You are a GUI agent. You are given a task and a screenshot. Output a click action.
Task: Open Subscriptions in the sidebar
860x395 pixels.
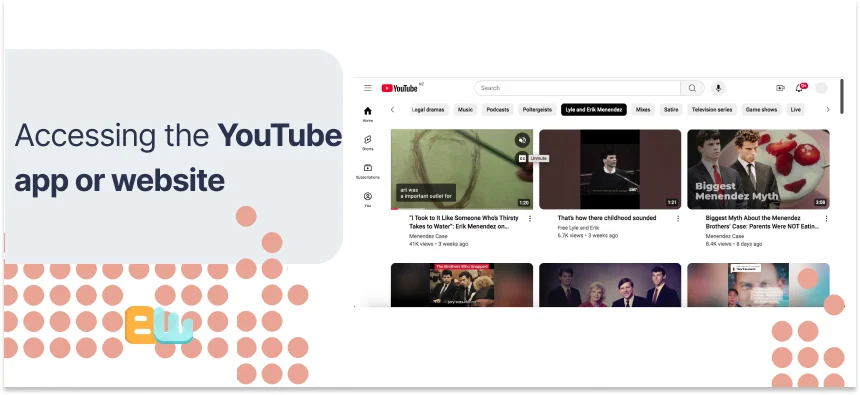367,171
